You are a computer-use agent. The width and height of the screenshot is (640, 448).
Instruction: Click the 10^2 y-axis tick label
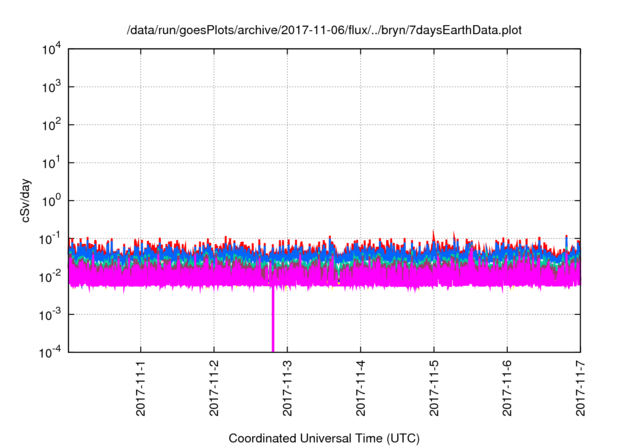52,125
